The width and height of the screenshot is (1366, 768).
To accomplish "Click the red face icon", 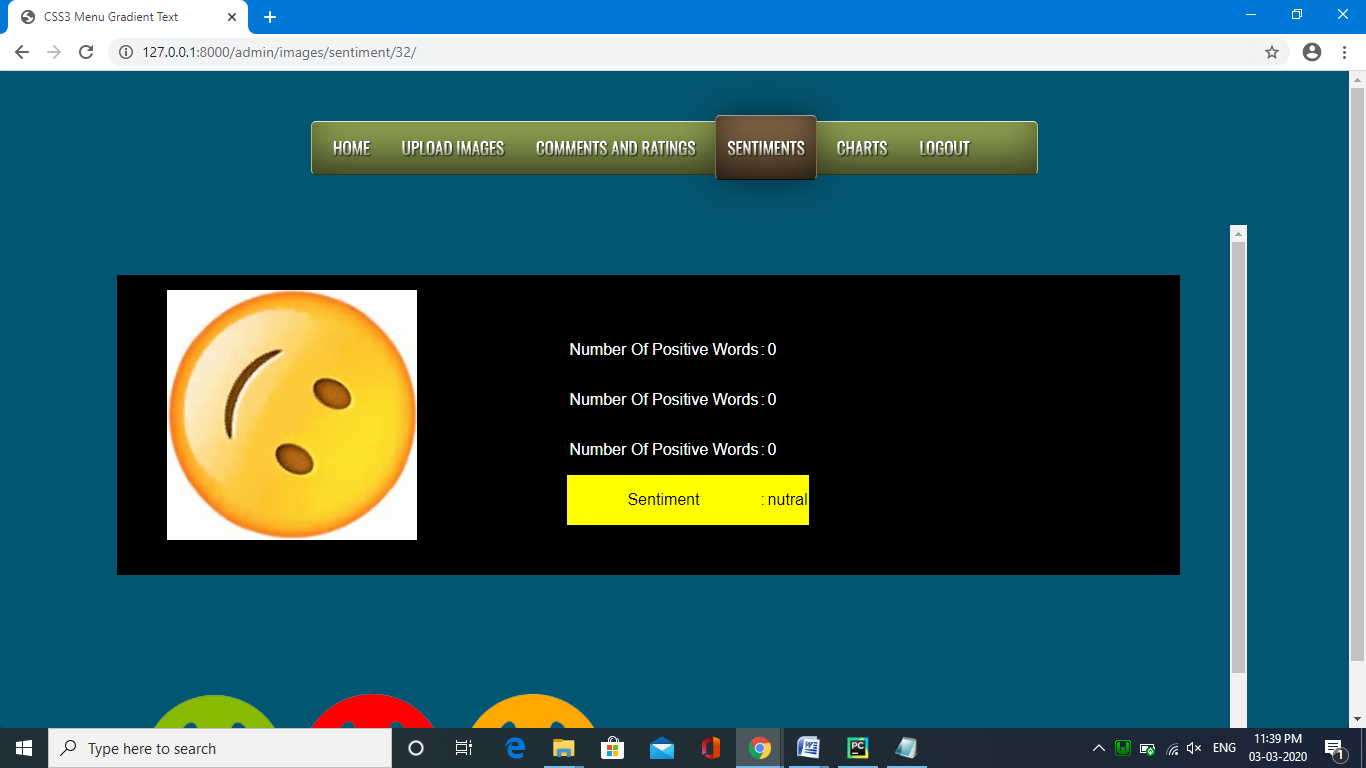I will [370, 712].
